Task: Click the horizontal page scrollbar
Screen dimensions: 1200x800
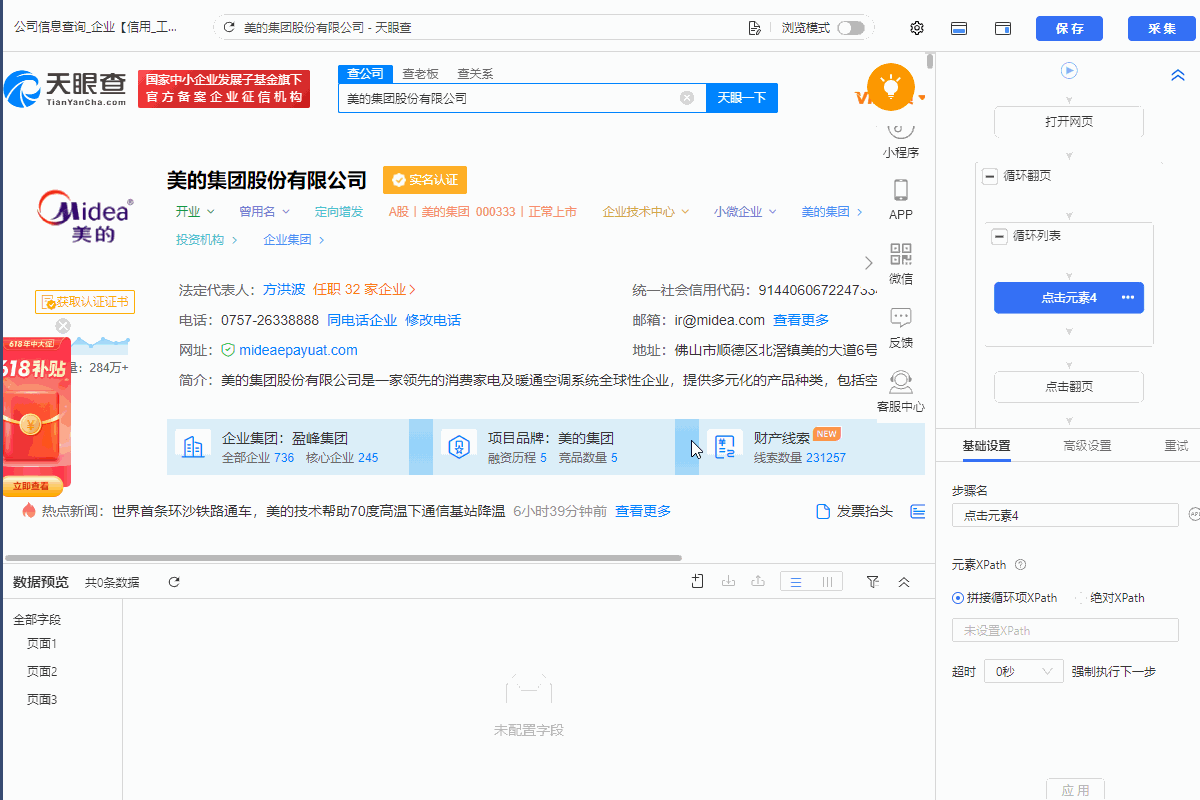Action: coord(343,558)
